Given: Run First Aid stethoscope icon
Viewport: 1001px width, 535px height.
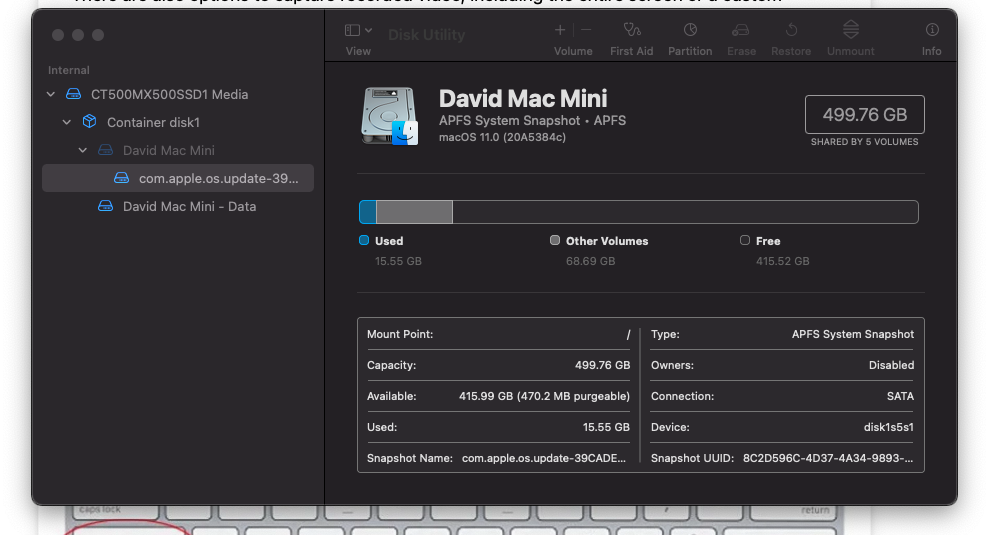Looking at the screenshot, I should 631,30.
